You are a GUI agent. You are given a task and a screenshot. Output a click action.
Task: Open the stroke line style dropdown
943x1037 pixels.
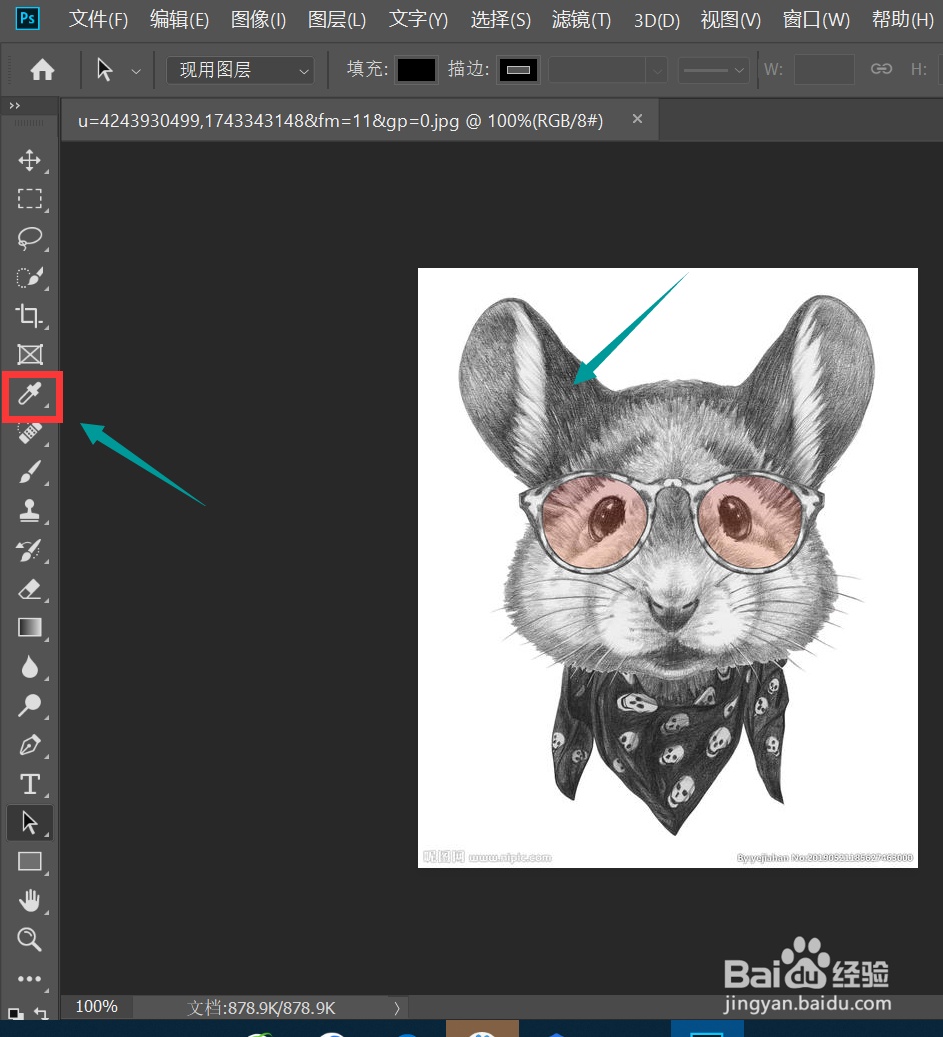point(713,70)
